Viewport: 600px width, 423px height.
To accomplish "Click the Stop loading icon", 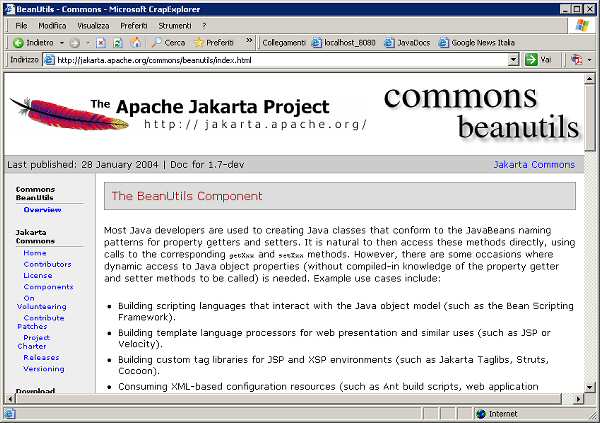I will (101, 42).
